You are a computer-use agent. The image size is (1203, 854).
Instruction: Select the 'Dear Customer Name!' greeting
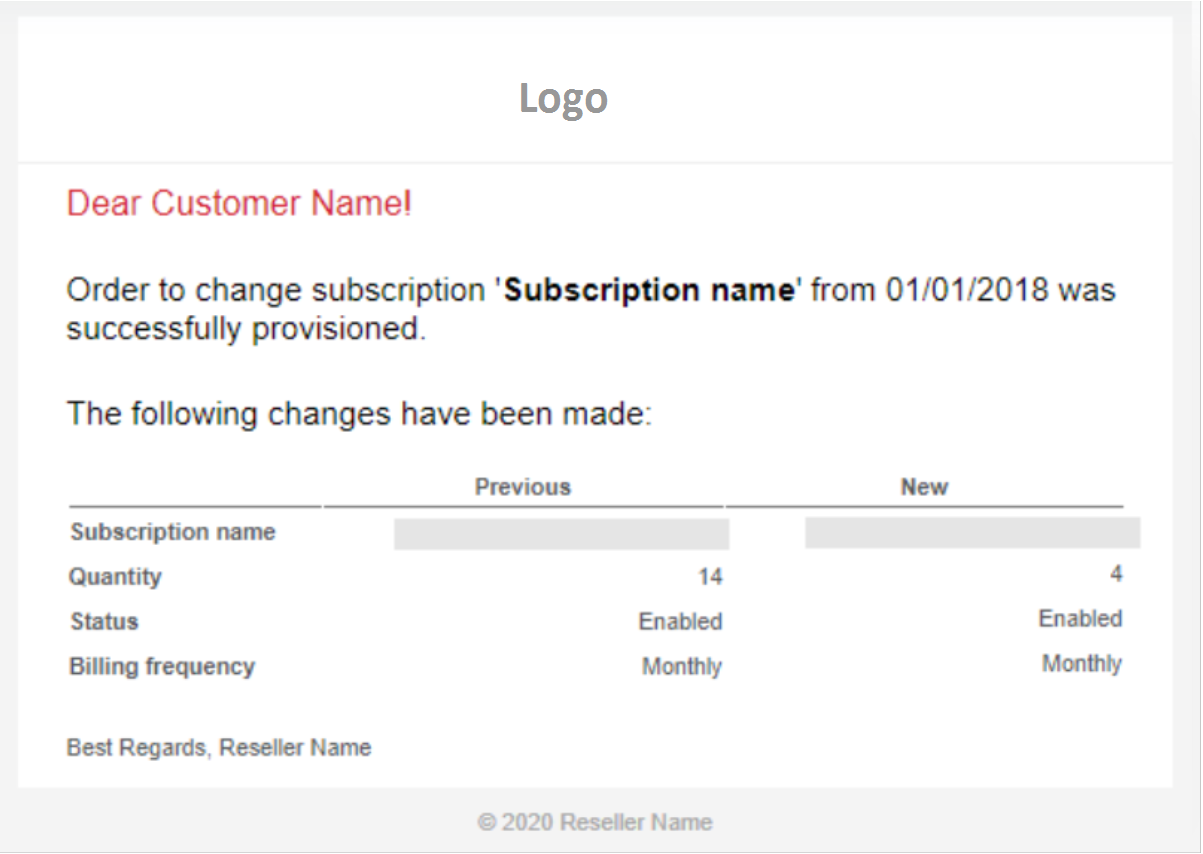click(x=239, y=204)
